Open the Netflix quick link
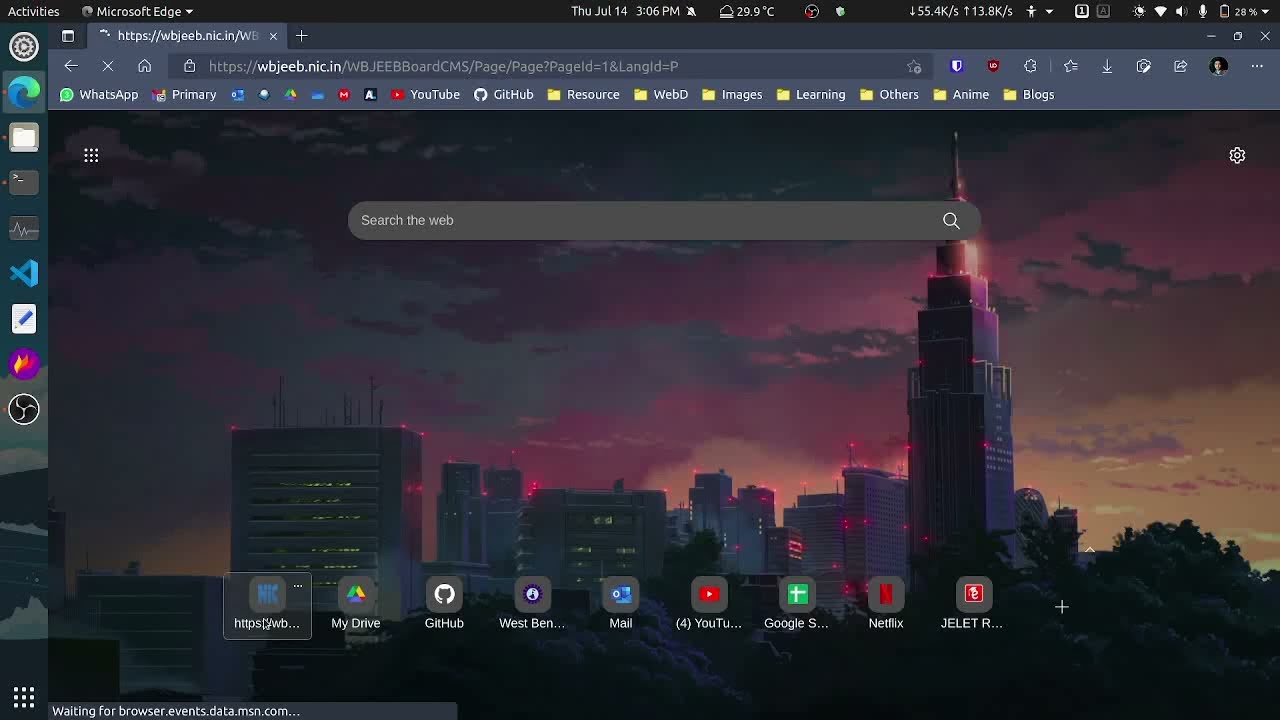The image size is (1280, 720). coord(886,605)
